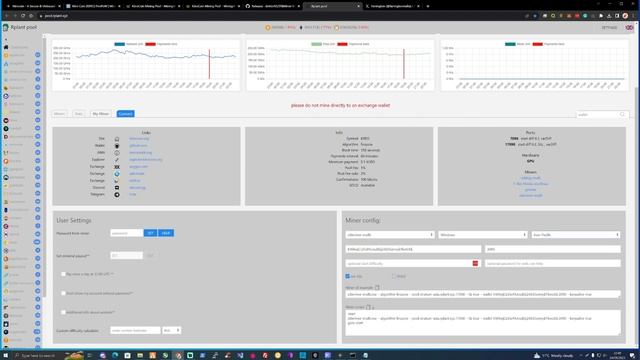The height and width of the screenshot is (360, 640).
Task: Open a new browser tab
Action: coord(428,6)
